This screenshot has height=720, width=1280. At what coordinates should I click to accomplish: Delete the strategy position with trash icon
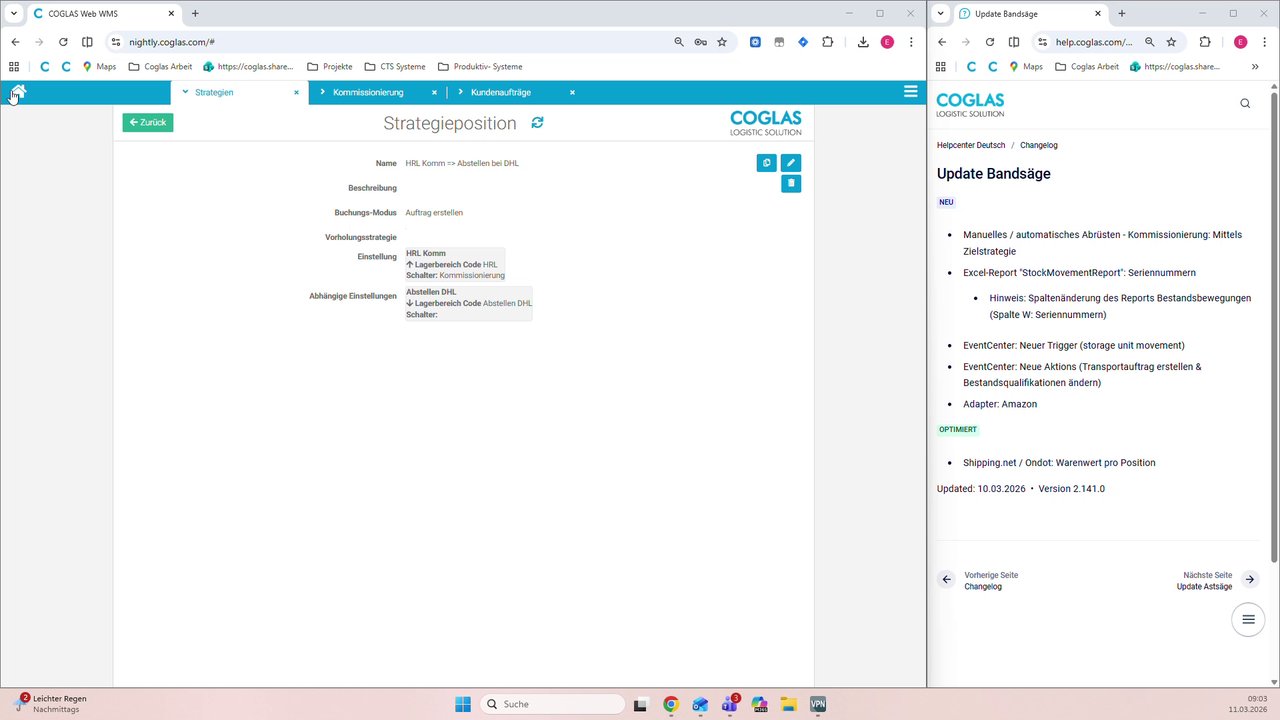791,183
